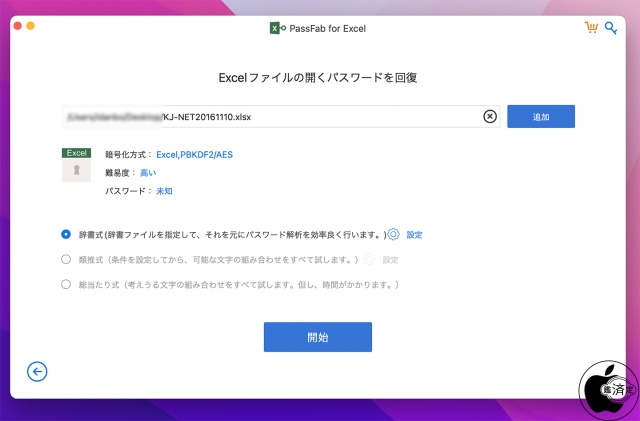Click the Excel,PBKDF2/AES encryption value
Image resolution: width=640 pixels, height=421 pixels.
[194, 155]
